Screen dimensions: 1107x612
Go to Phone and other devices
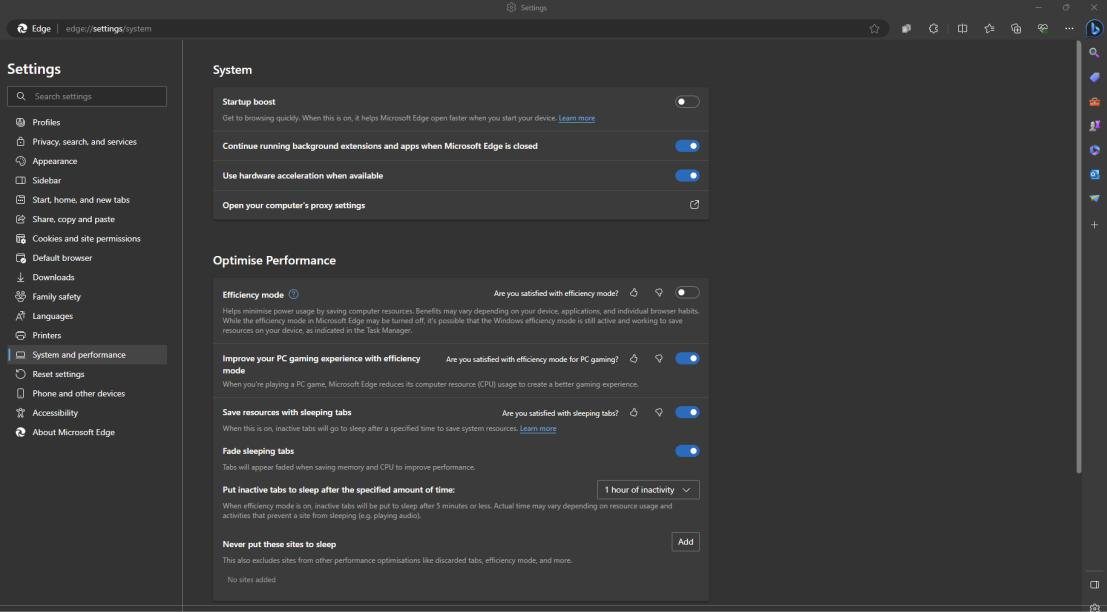click(x=87, y=394)
